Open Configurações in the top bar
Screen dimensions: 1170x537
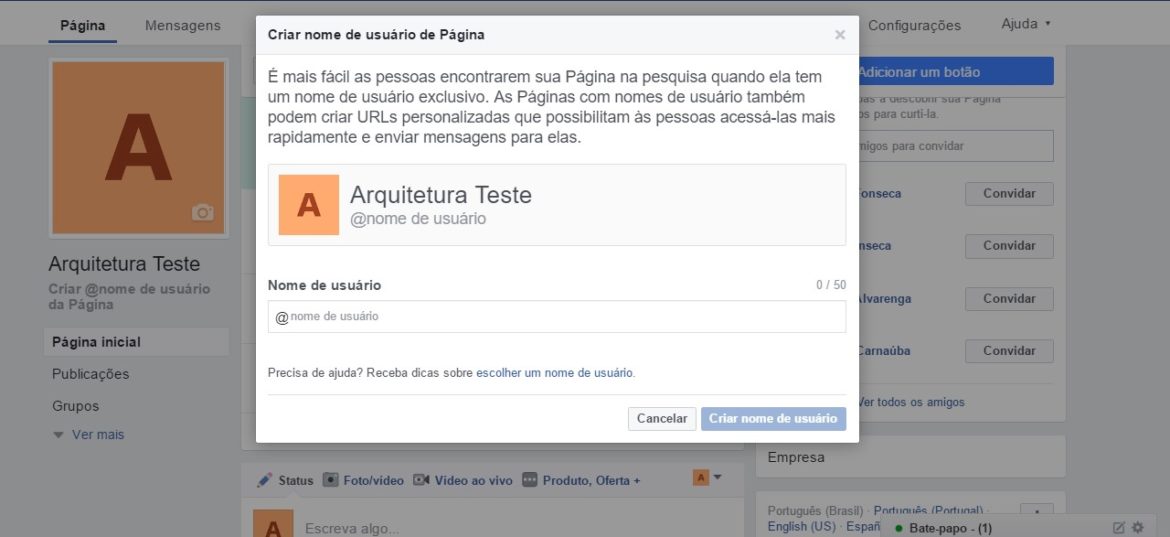tap(914, 26)
